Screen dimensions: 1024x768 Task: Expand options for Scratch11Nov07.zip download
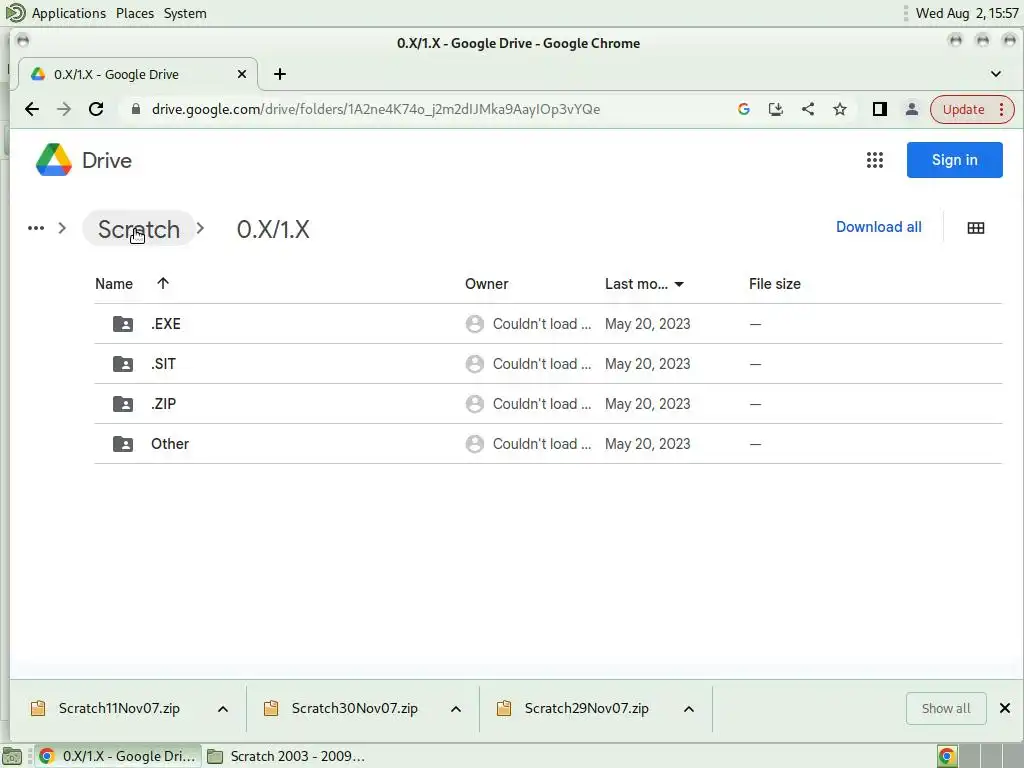click(223, 709)
